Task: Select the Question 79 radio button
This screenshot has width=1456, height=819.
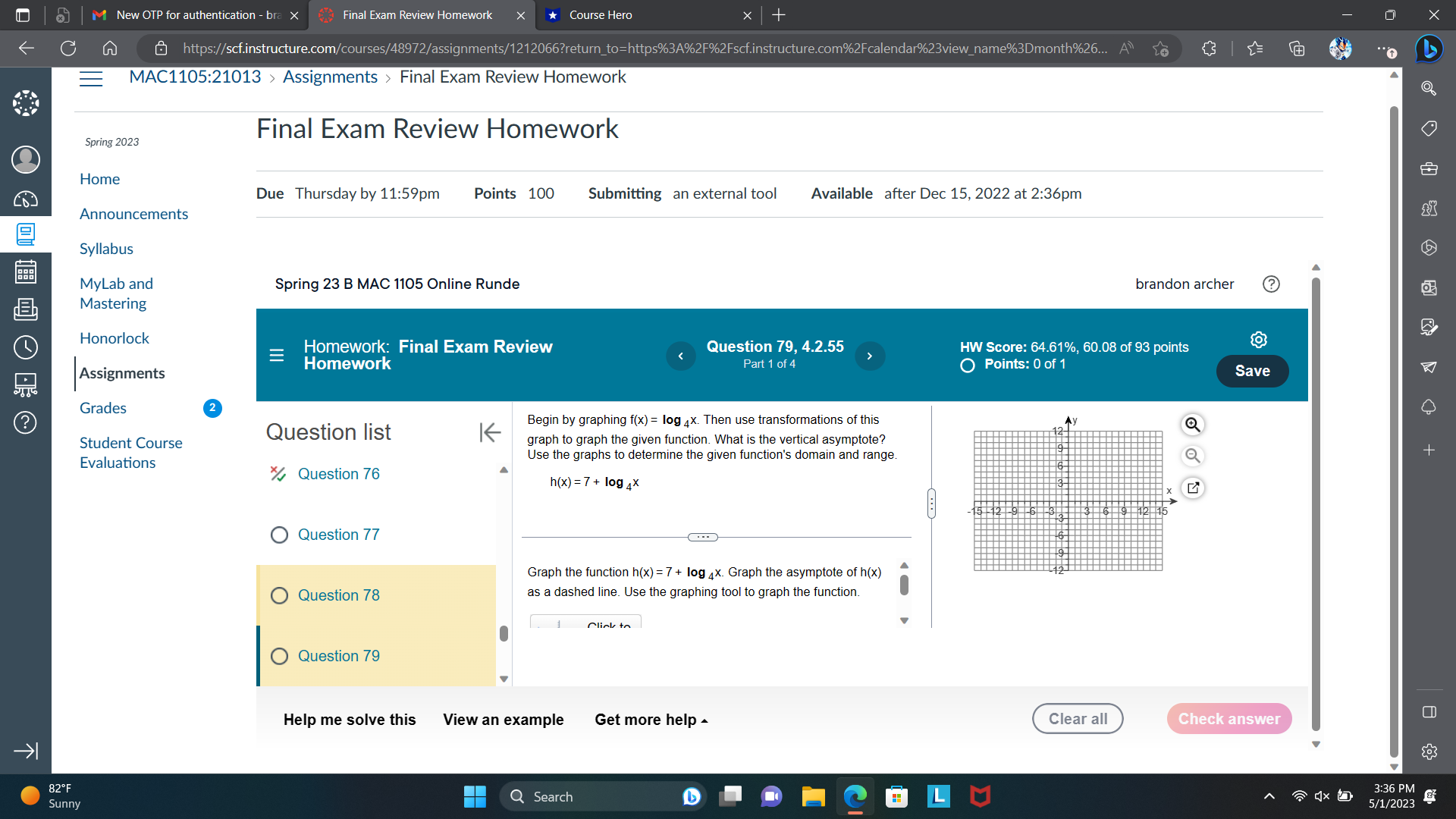Action: (x=279, y=656)
